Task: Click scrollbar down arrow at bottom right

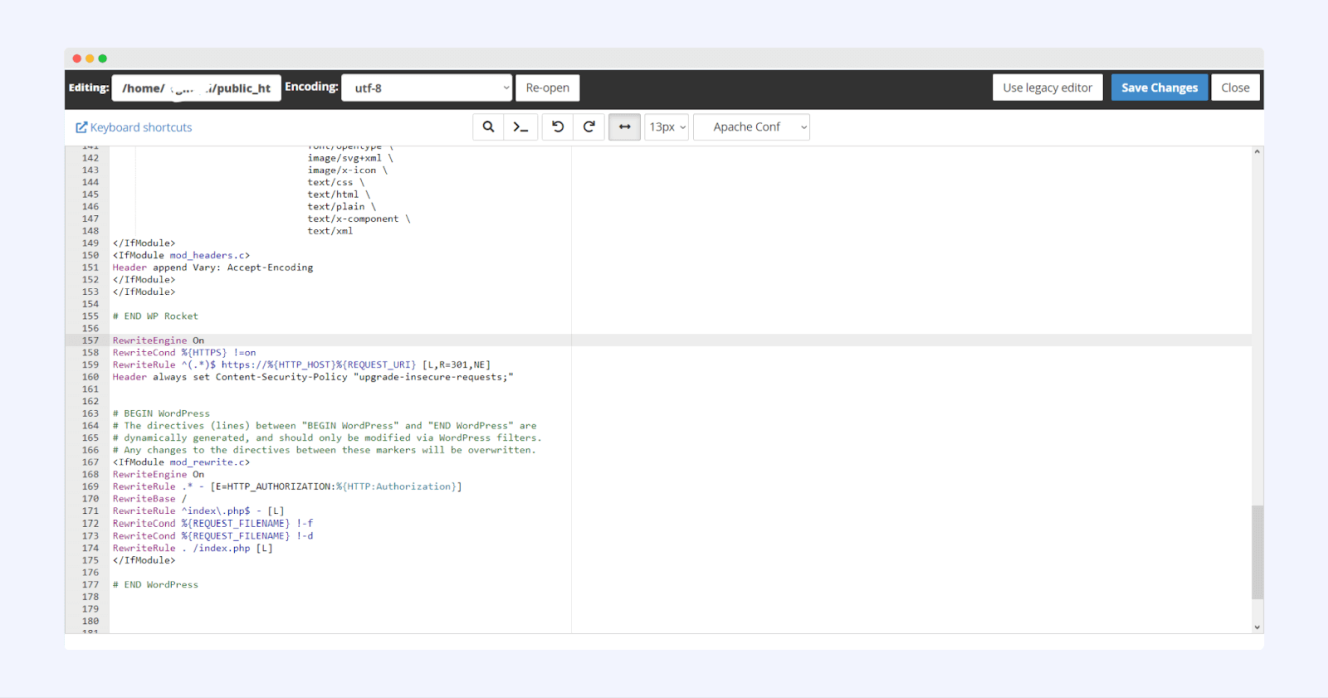Action: [1257, 627]
